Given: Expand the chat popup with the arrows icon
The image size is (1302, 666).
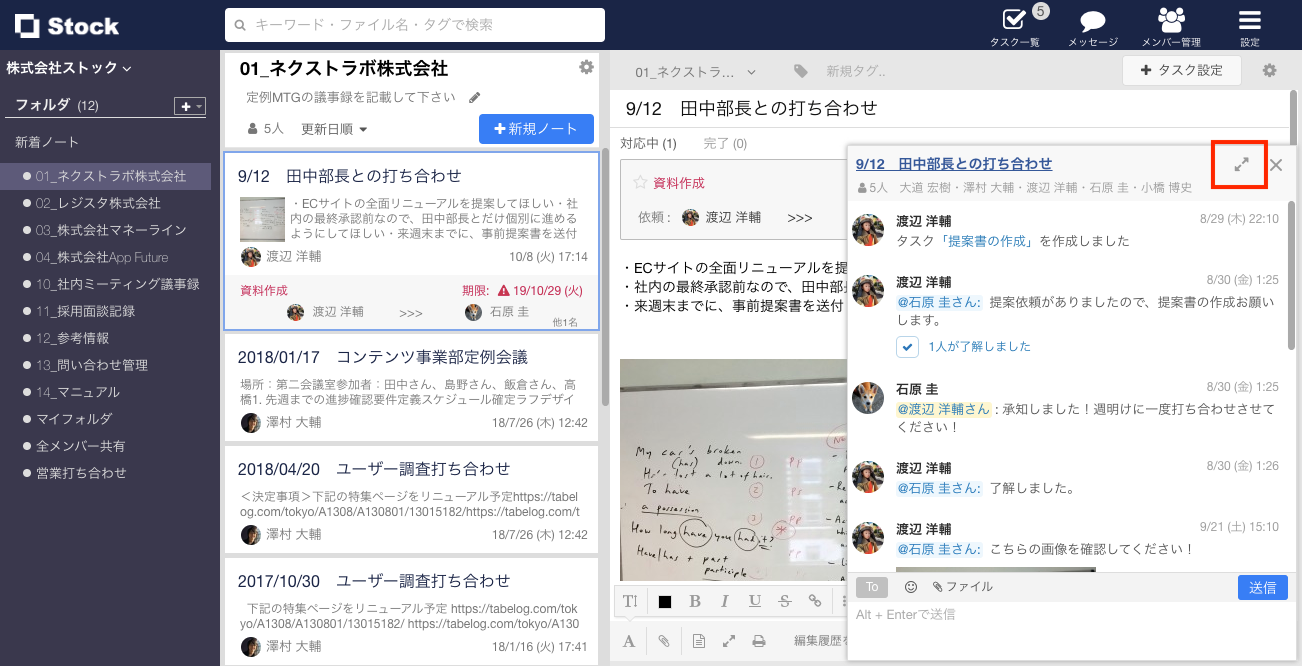Looking at the screenshot, I should [1239, 164].
